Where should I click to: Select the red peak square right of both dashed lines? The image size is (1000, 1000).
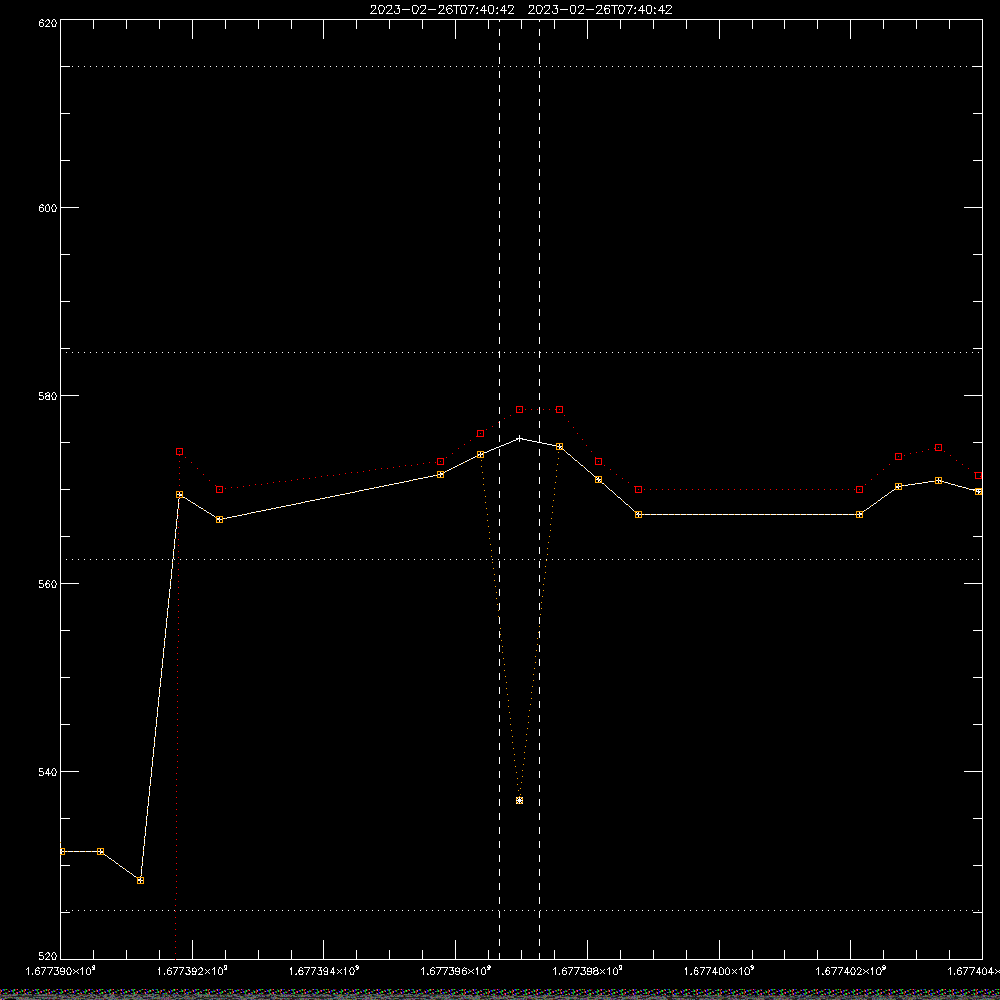click(559, 409)
